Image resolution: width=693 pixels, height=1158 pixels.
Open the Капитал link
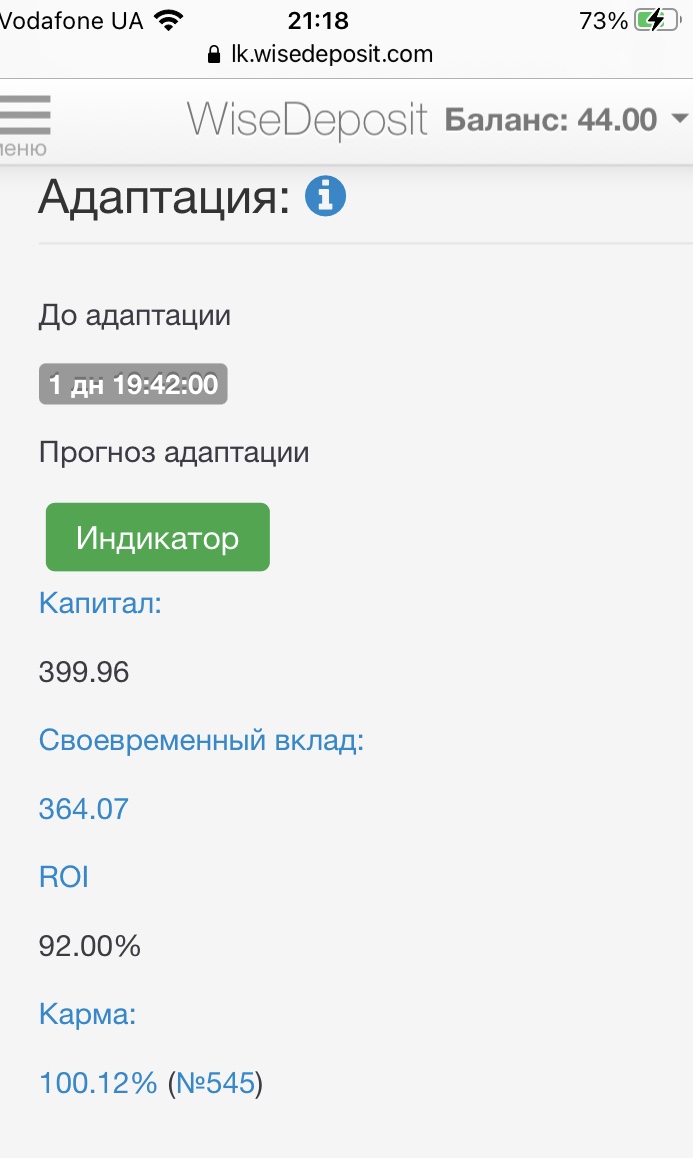tap(100, 603)
